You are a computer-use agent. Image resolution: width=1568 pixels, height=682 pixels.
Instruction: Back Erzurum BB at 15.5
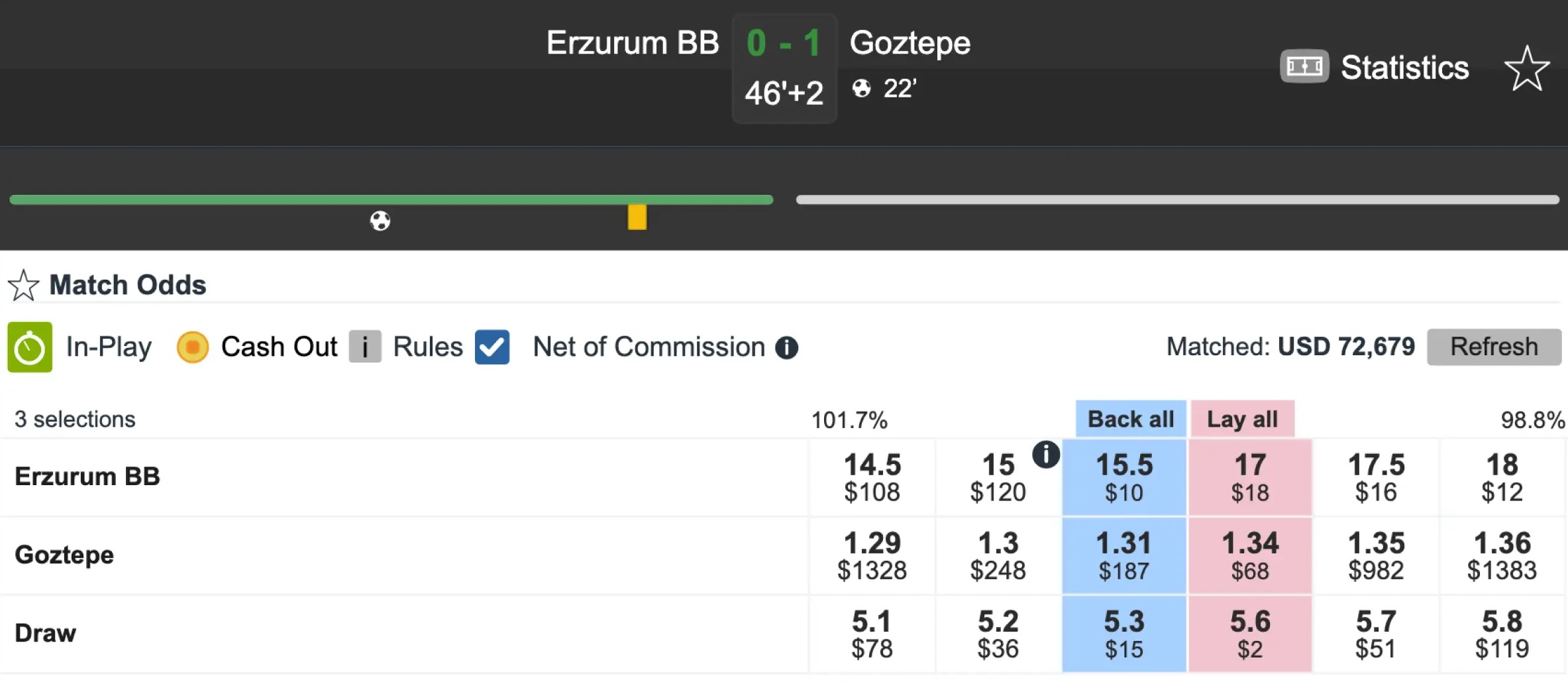[1124, 477]
